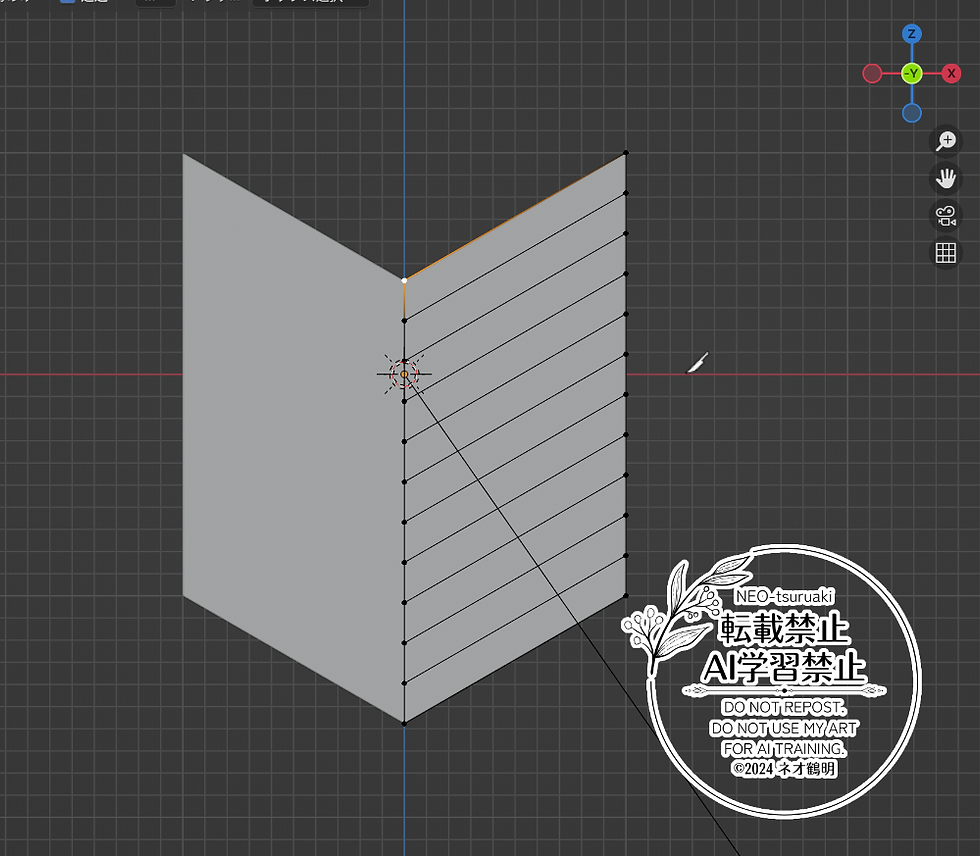Toggle the camera view icon

[946, 216]
